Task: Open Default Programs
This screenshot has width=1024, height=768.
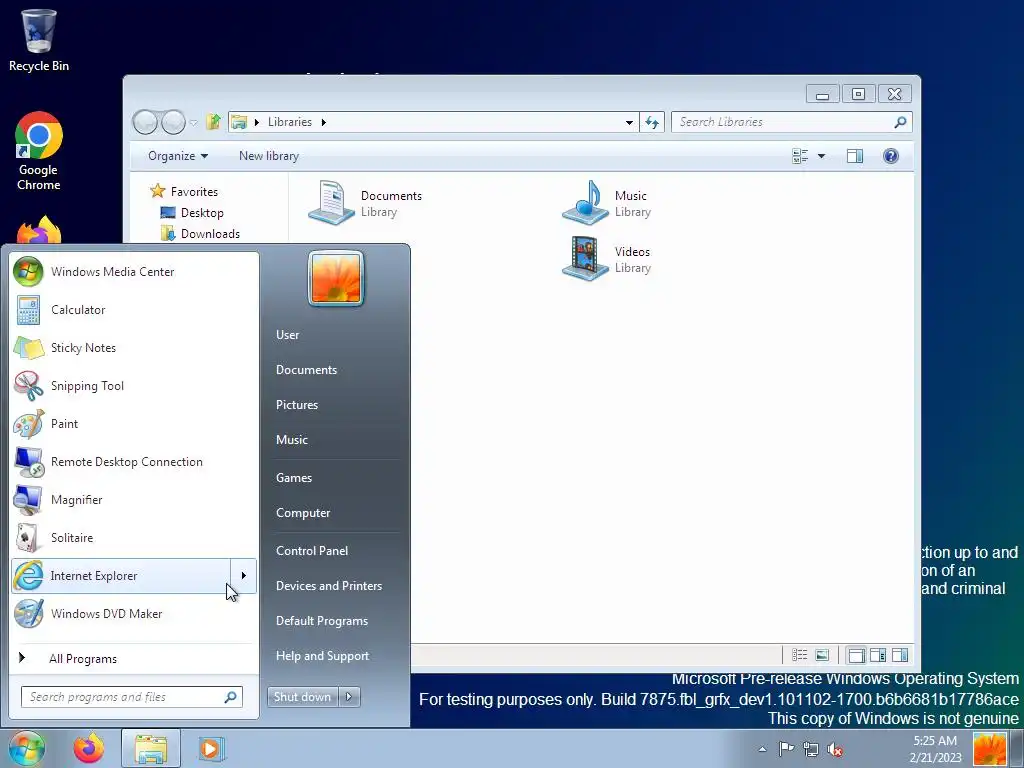Action: [x=321, y=620]
